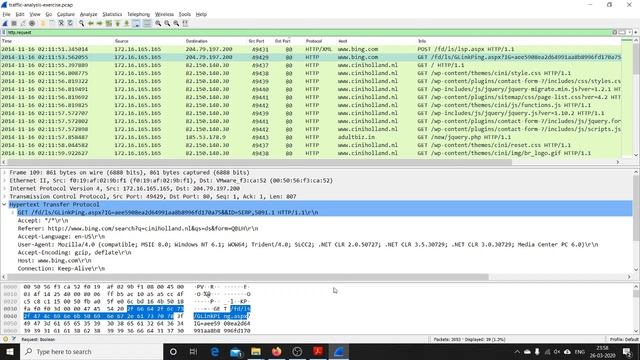
Task: Go to last packet toolbar icon
Action: click(x=127, y=23)
